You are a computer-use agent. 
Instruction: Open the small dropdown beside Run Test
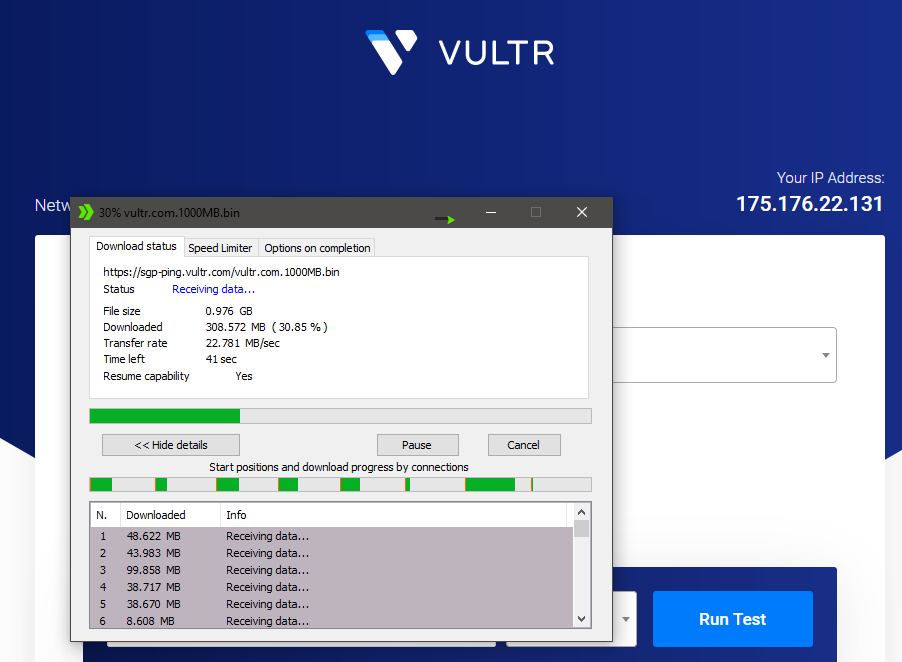click(625, 619)
